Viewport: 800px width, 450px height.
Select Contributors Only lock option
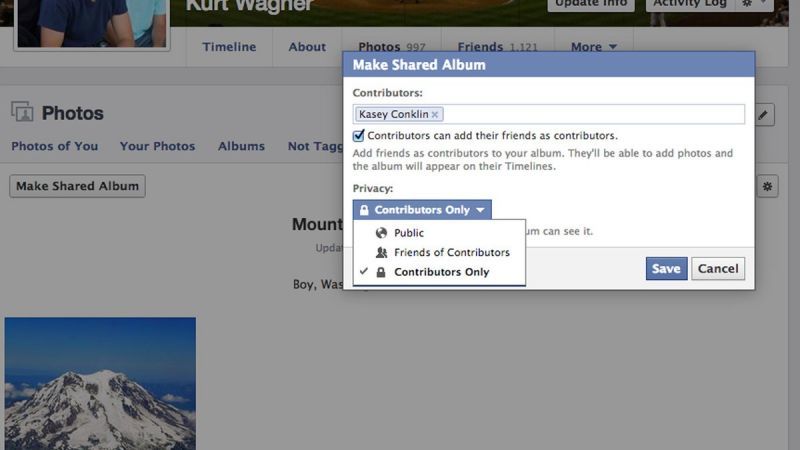(439, 272)
